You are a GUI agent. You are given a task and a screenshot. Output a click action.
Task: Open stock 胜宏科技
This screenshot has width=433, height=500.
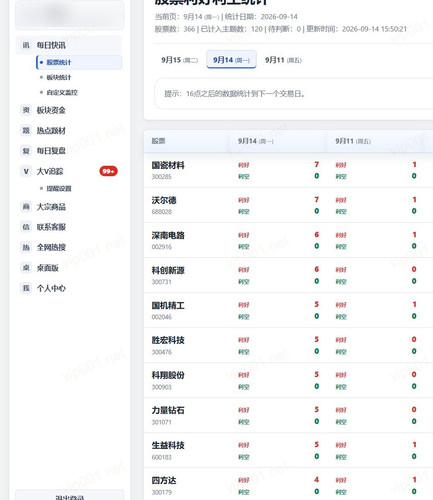pos(168,340)
